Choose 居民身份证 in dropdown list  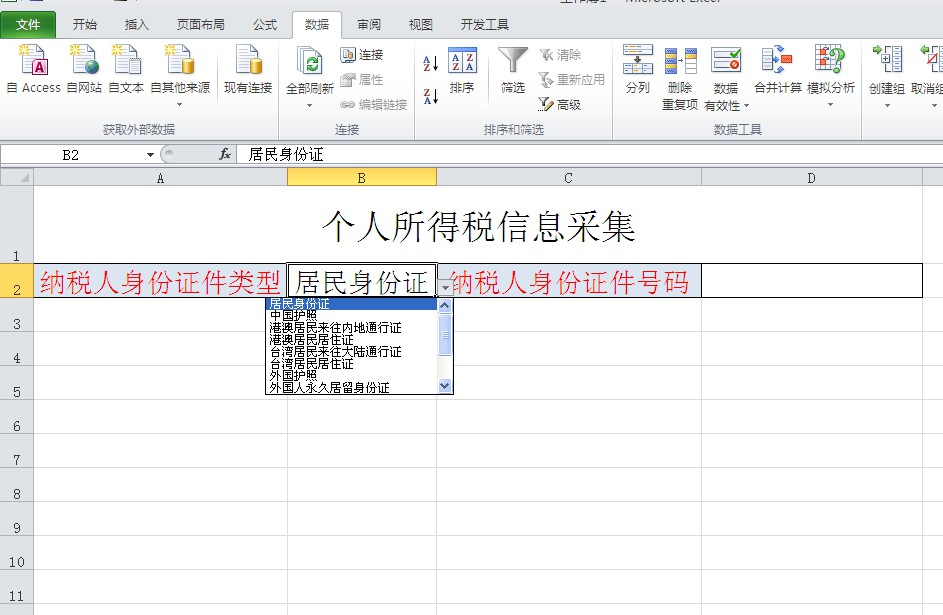[351, 304]
